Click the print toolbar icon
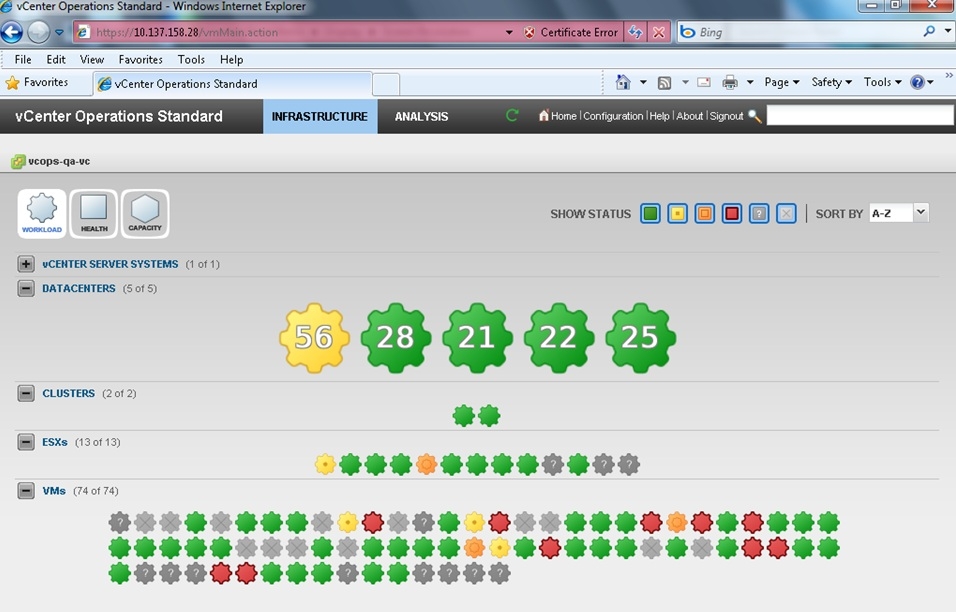The image size is (956, 612). [730, 82]
